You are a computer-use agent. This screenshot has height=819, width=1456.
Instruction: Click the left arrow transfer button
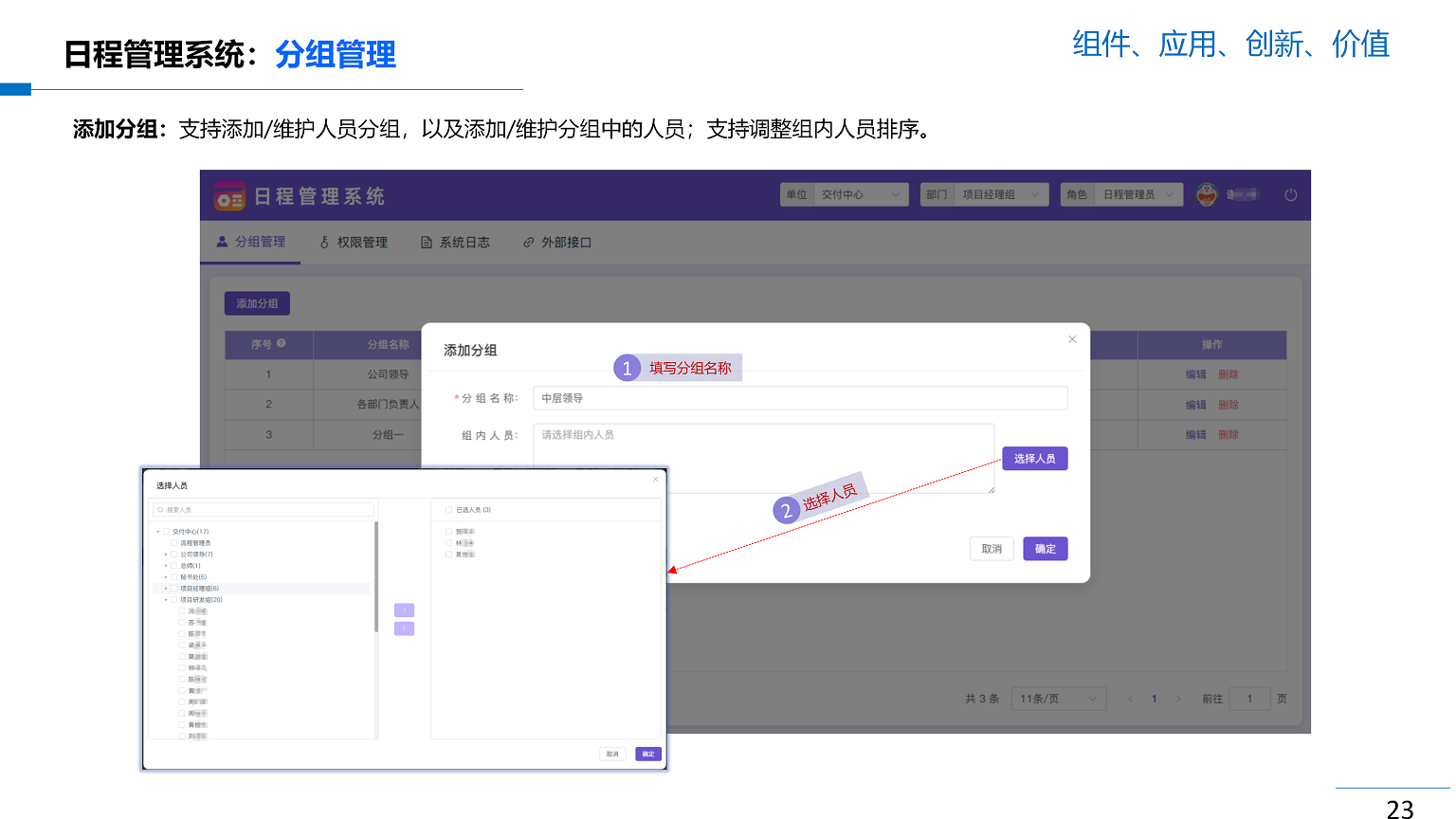(x=404, y=628)
